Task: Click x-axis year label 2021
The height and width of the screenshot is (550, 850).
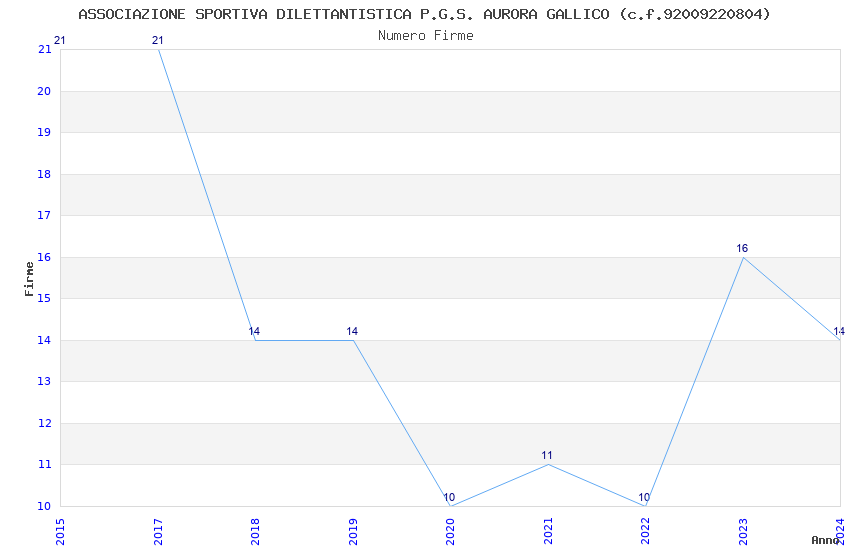Action: [548, 532]
